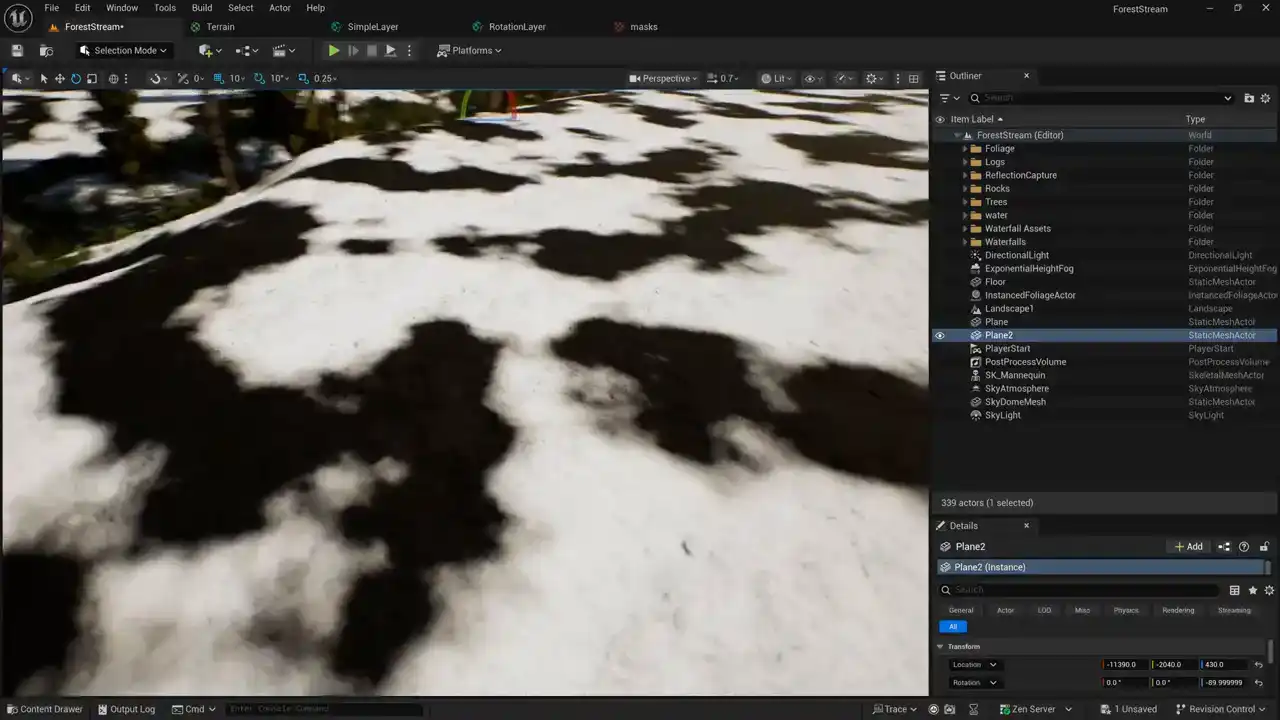Screen dimensions: 1280x720
Task: Open the Selection Mode dropdown
Action: (123, 51)
